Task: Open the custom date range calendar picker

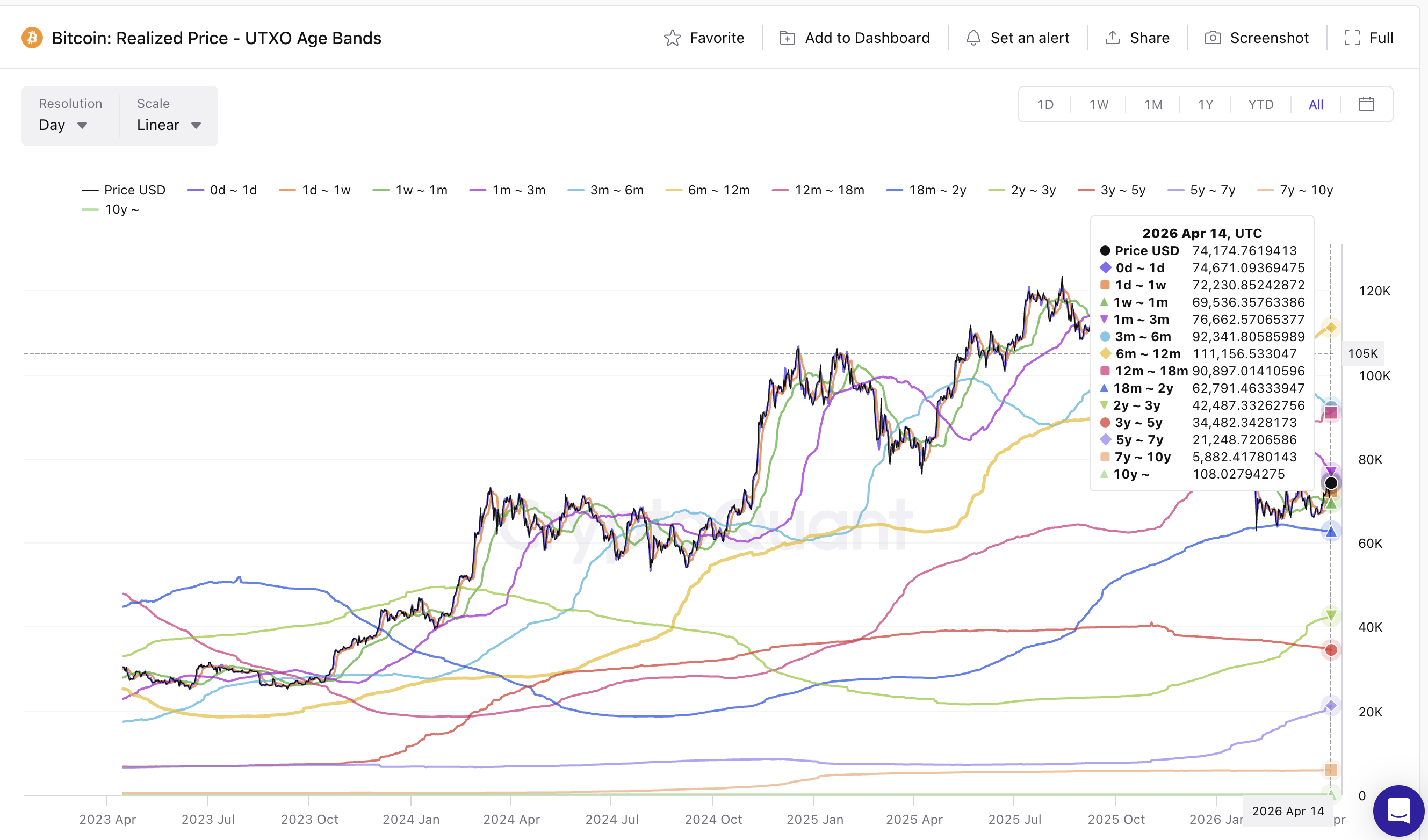Action: click(1366, 104)
